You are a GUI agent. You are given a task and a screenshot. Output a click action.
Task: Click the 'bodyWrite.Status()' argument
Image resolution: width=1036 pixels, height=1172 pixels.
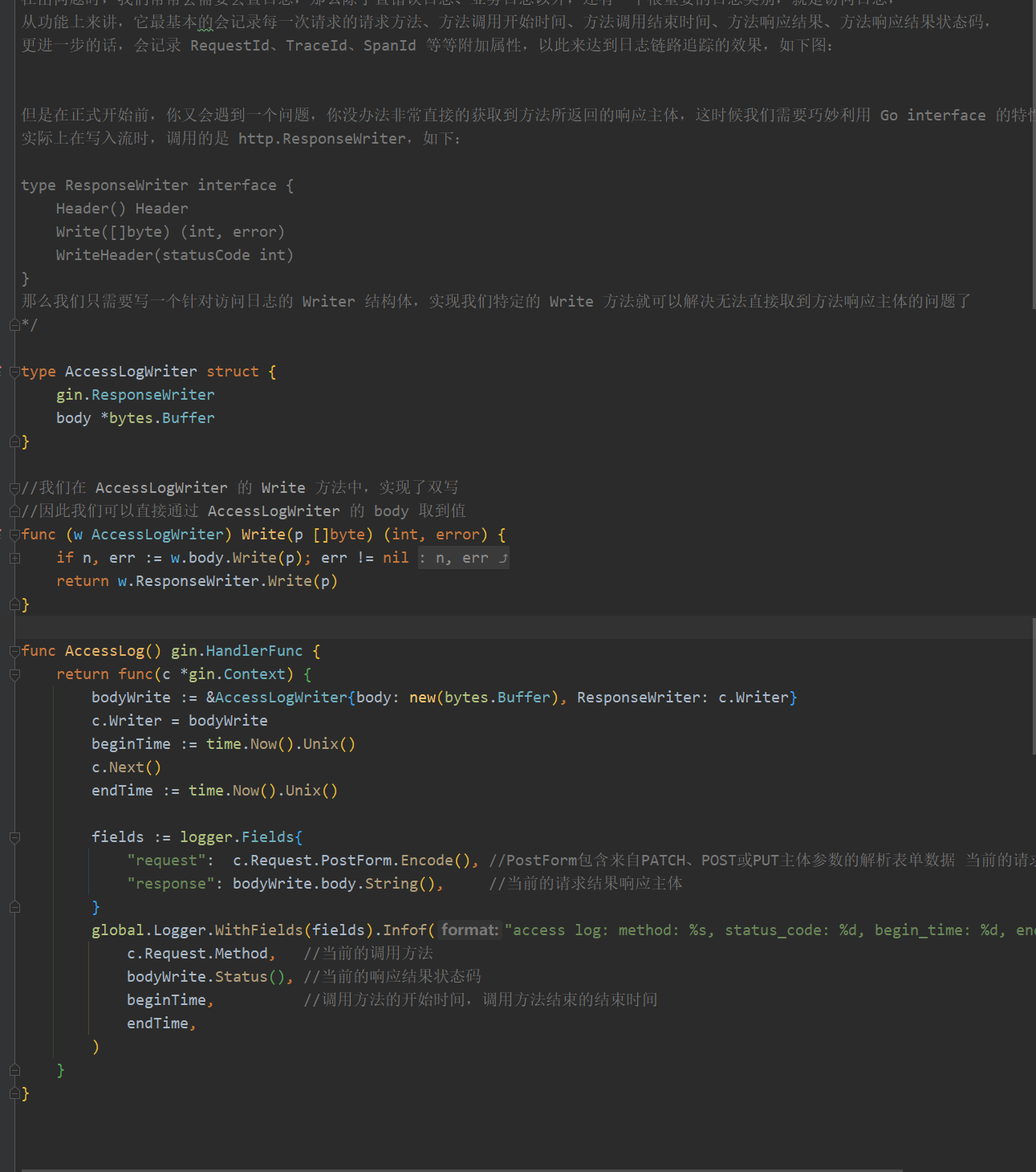[206, 977]
